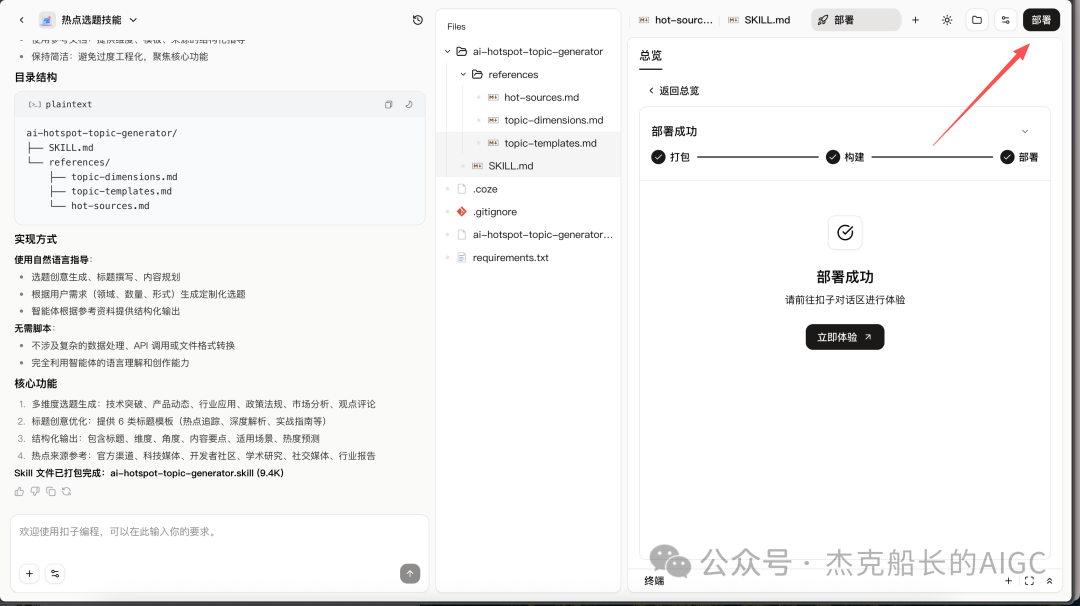Viewport: 1080px width, 606px height.
Task: Toggle file panel folder icon
Action: (977, 20)
